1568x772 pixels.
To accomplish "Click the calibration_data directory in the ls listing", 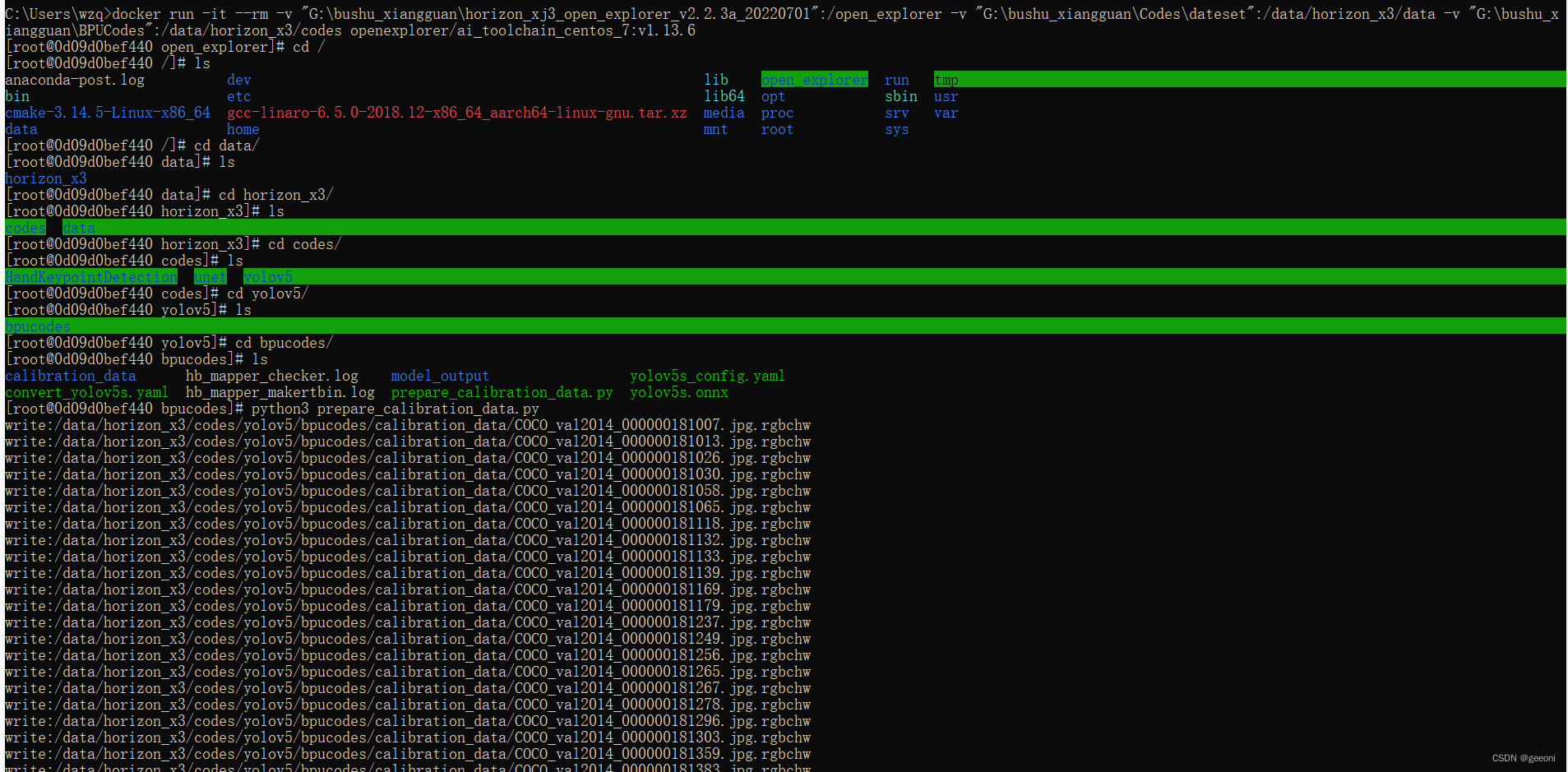I will tap(71, 376).
